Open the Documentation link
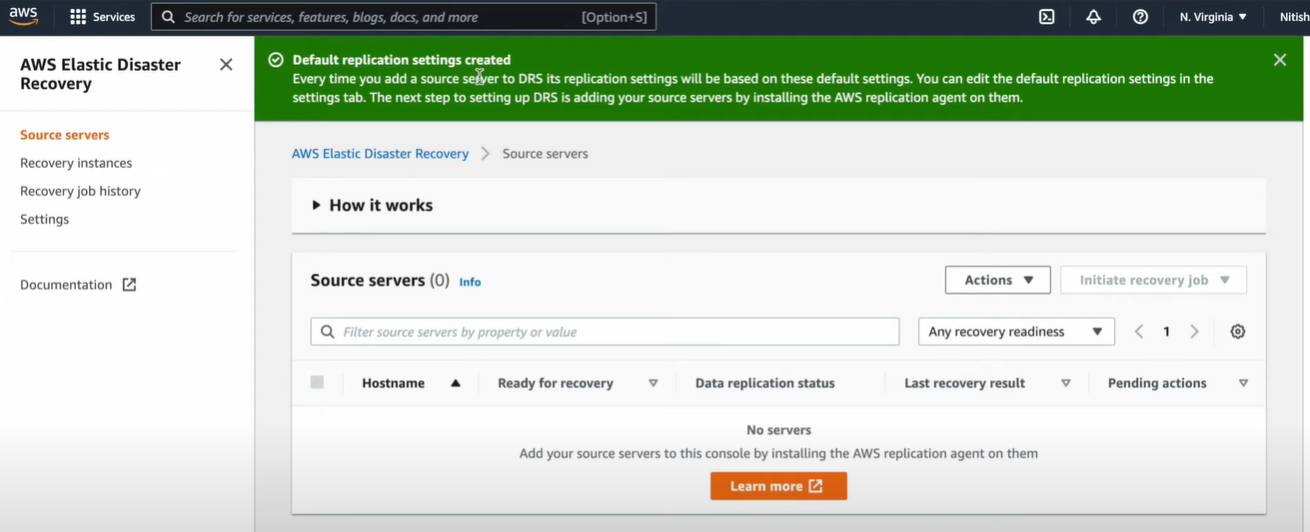Viewport: 1310px width, 532px height. (x=66, y=285)
